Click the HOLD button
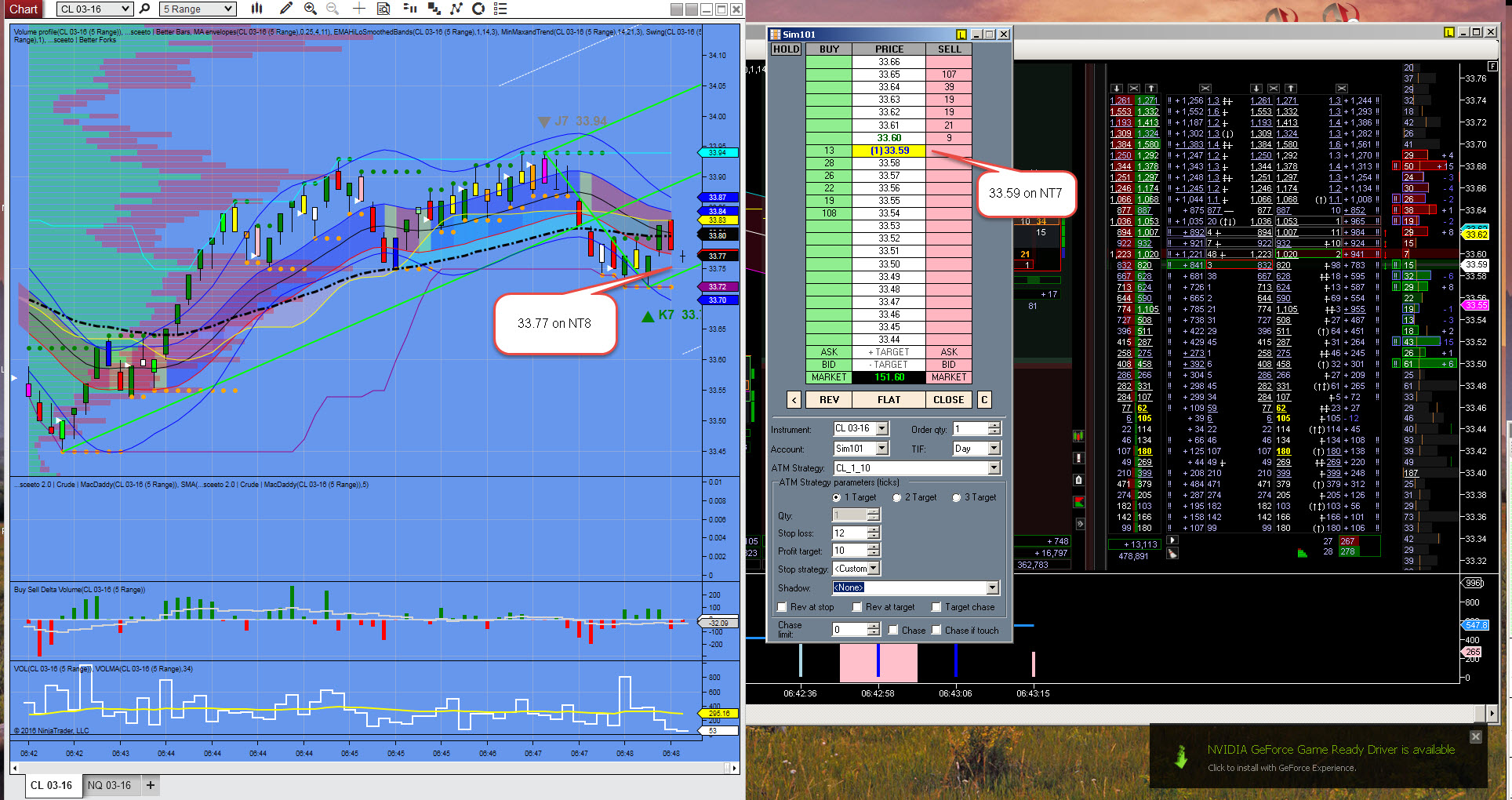 [x=787, y=49]
